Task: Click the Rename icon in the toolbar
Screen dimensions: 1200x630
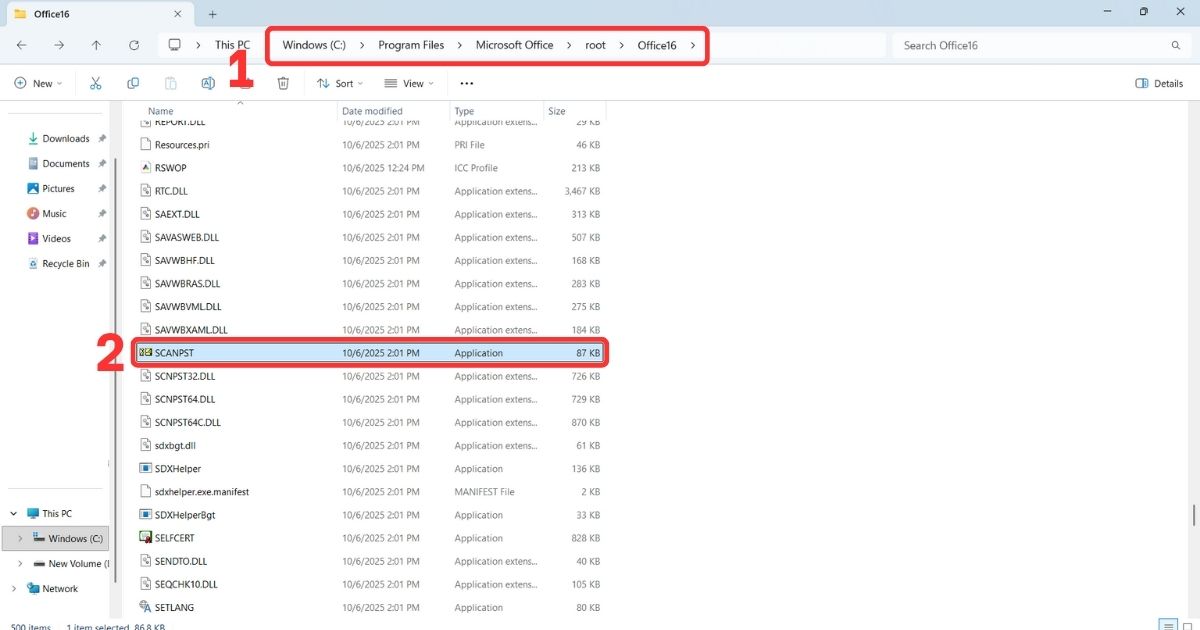Action: click(207, 83)
